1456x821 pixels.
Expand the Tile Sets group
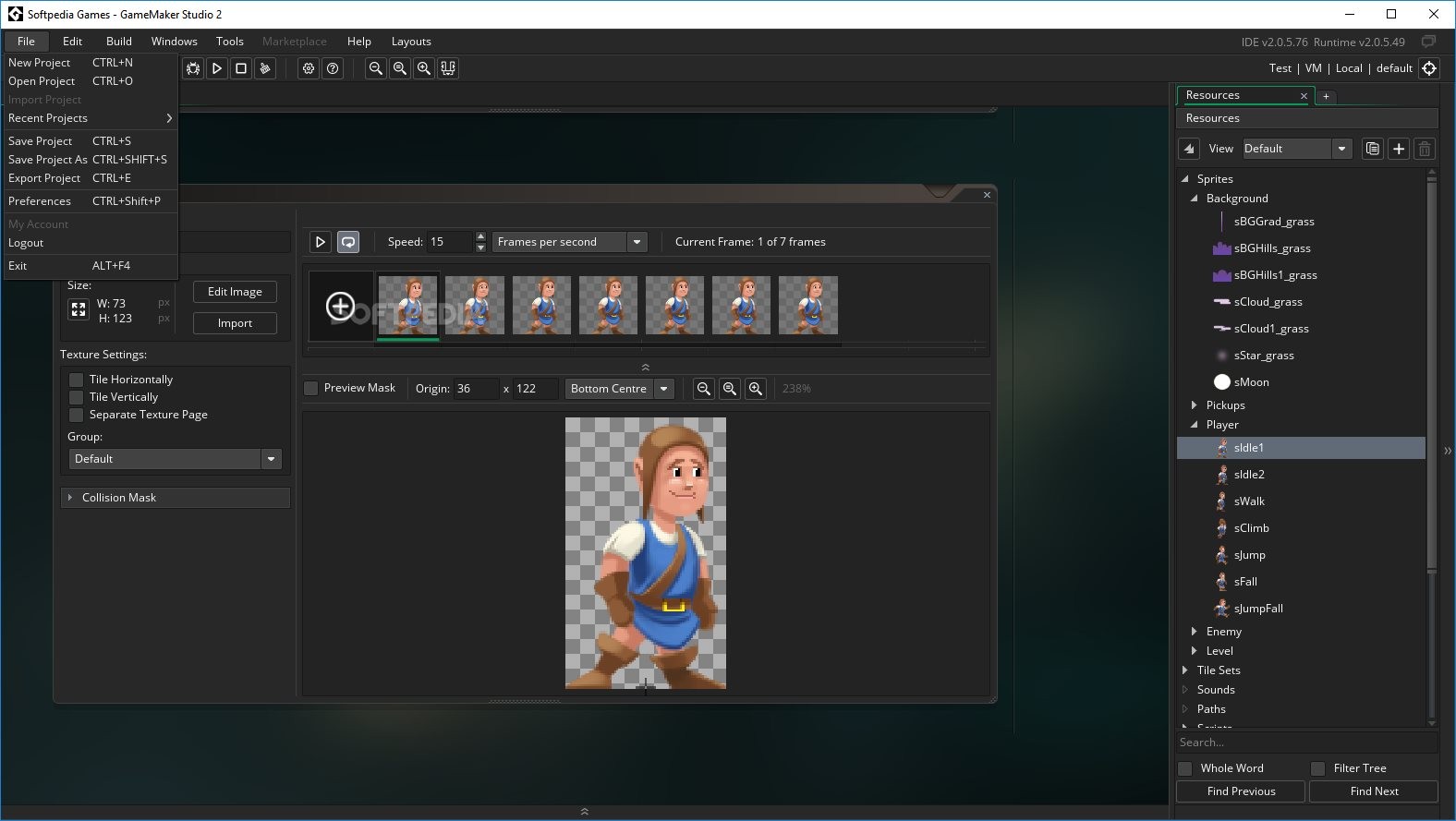[1185, 670]
